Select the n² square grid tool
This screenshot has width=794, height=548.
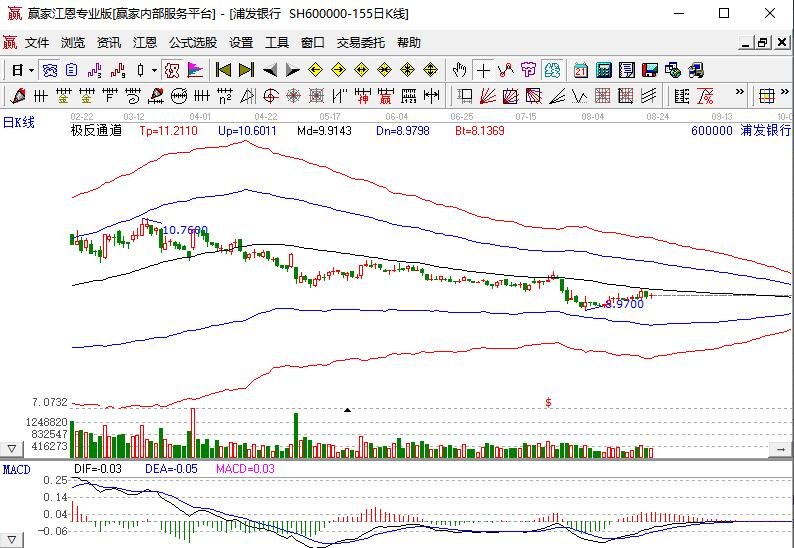[225, 96]
